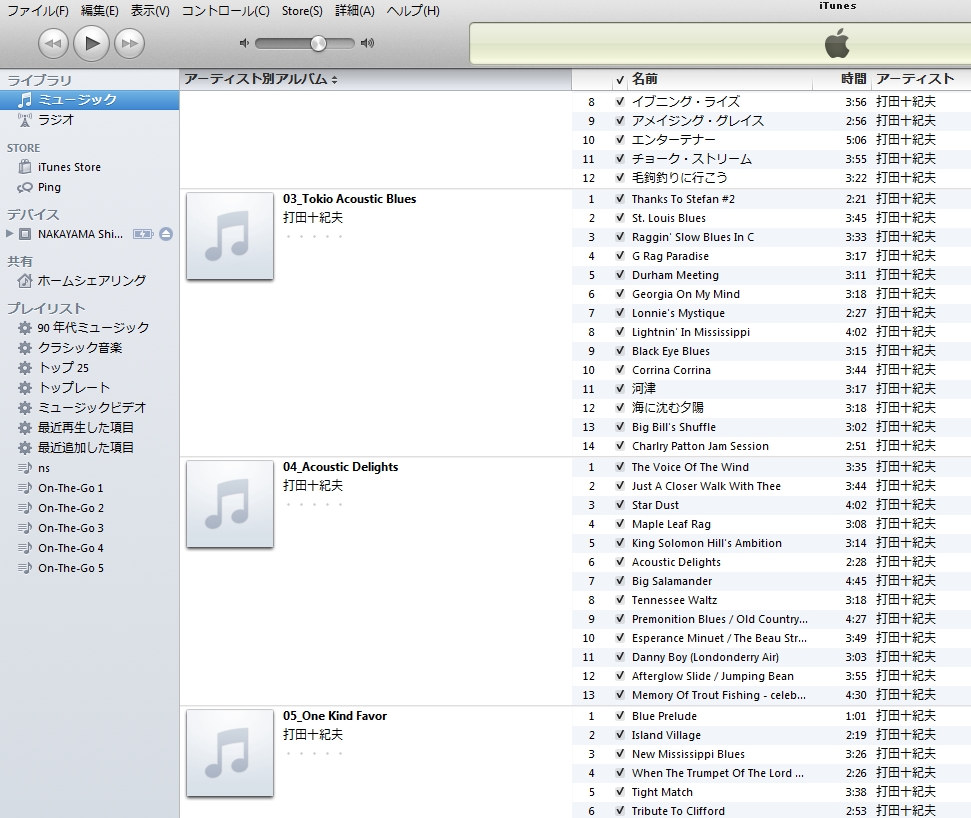971x818 pixels.
Task: Sort by the 時間 column header
Action: [x=853, y=79]
